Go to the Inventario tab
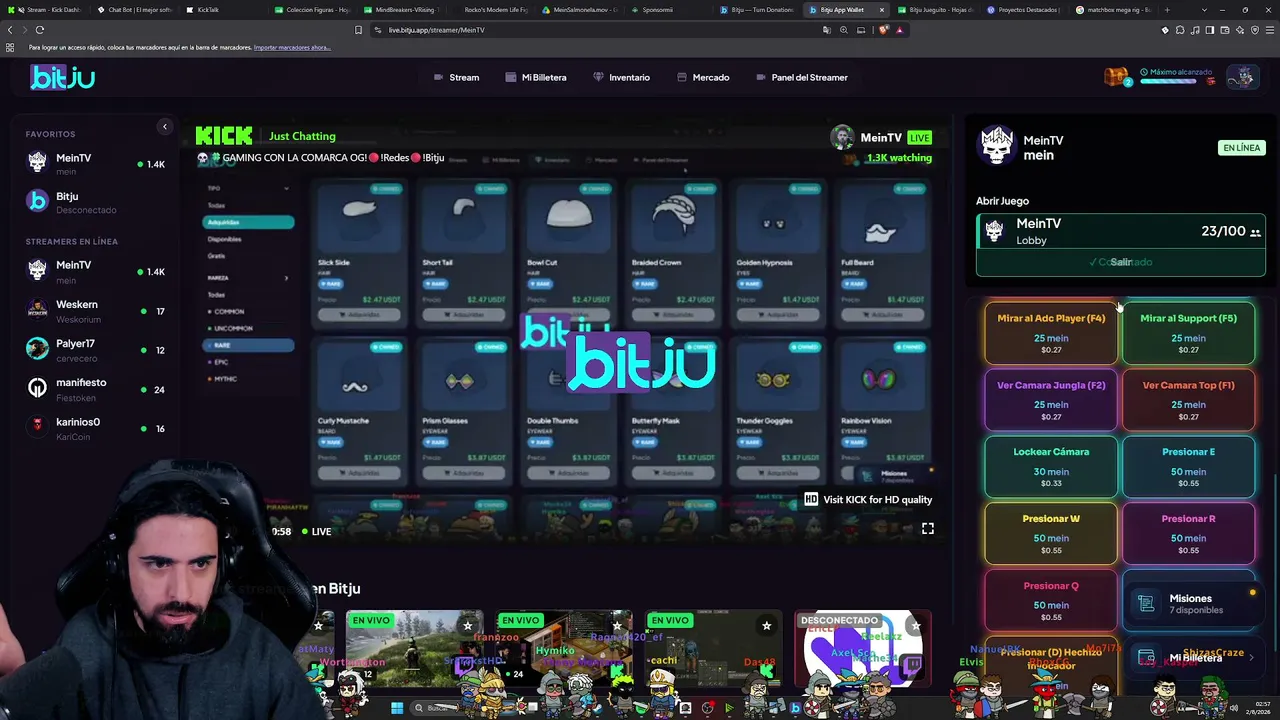This screenshot has height=720, width=1280. [621, 77]
